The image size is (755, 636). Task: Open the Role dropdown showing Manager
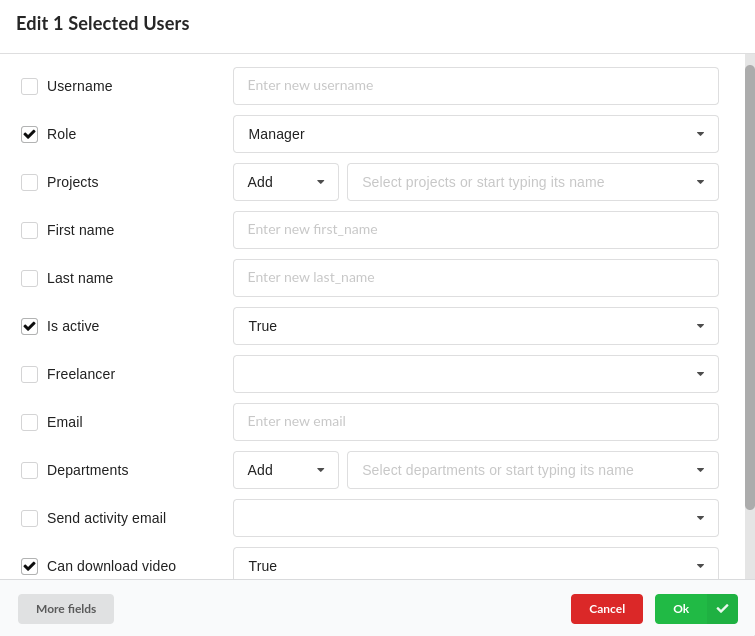tap(475, 134)
